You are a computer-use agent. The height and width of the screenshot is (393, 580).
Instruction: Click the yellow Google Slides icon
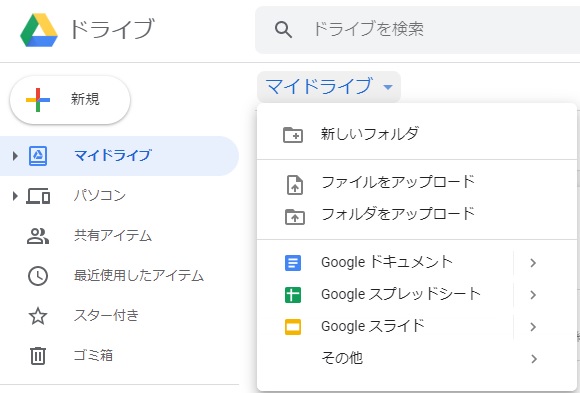coord(293,327)
